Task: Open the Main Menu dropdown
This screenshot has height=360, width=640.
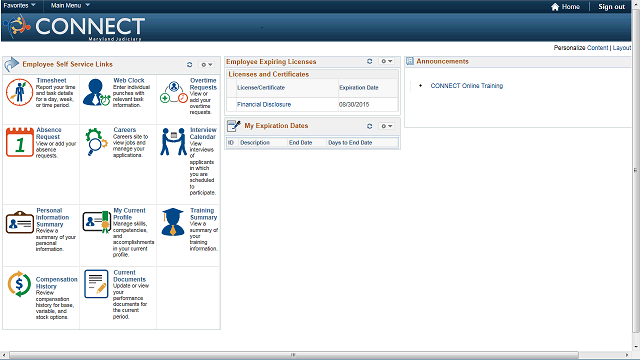Action: pyautogui.click(x=70, y=6)
